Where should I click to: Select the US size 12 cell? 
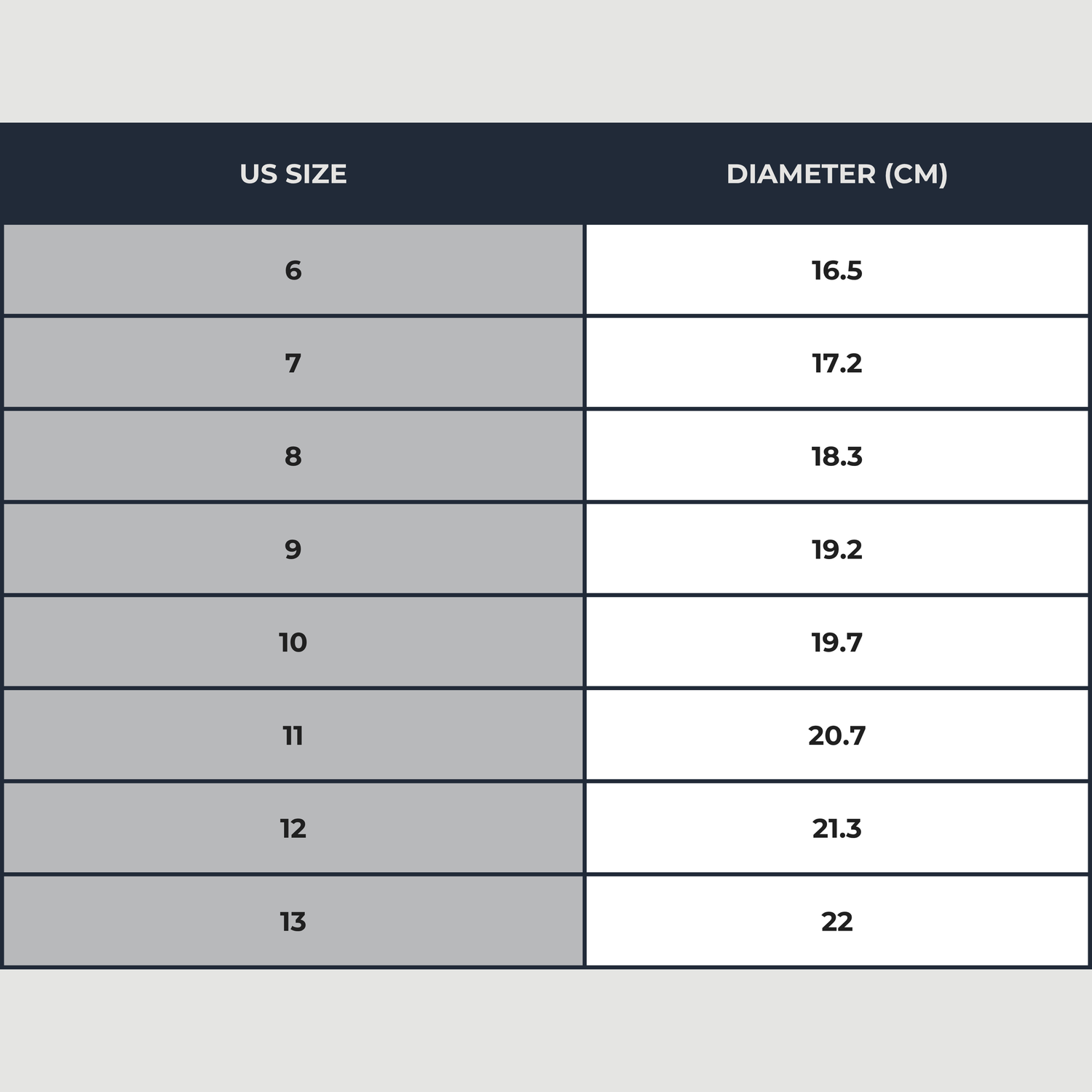293,828
